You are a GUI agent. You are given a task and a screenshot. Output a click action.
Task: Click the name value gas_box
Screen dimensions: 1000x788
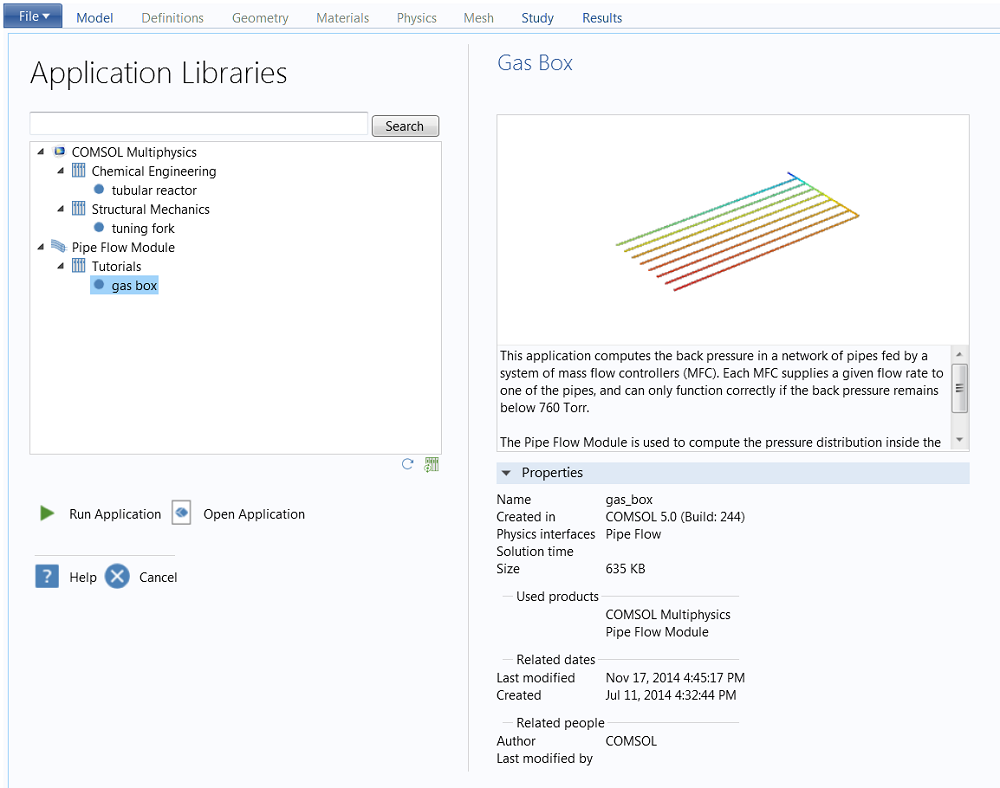(x=629, y=499)
